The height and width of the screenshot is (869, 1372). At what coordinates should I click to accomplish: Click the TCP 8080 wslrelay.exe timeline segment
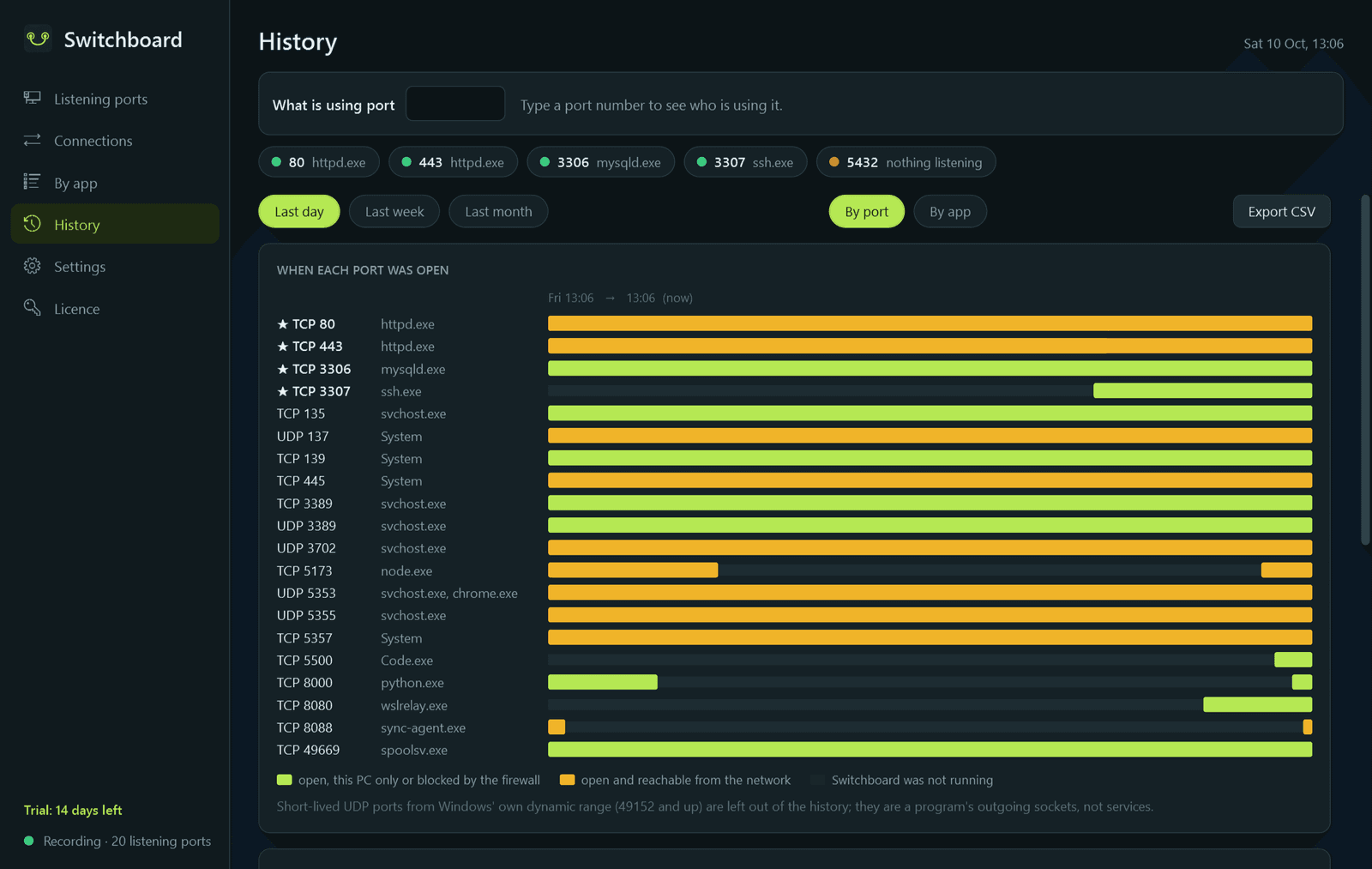pyautogui.click(x=1257, y=704)
